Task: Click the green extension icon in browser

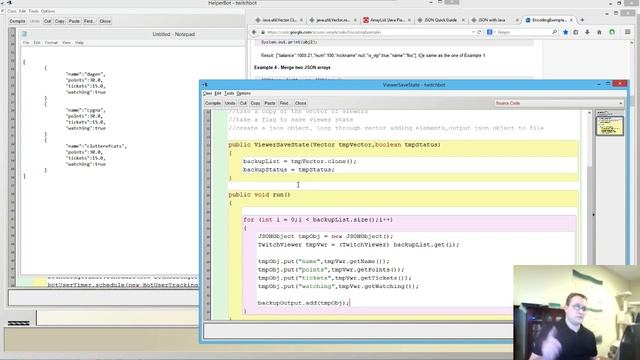Action: pos(612,32)
